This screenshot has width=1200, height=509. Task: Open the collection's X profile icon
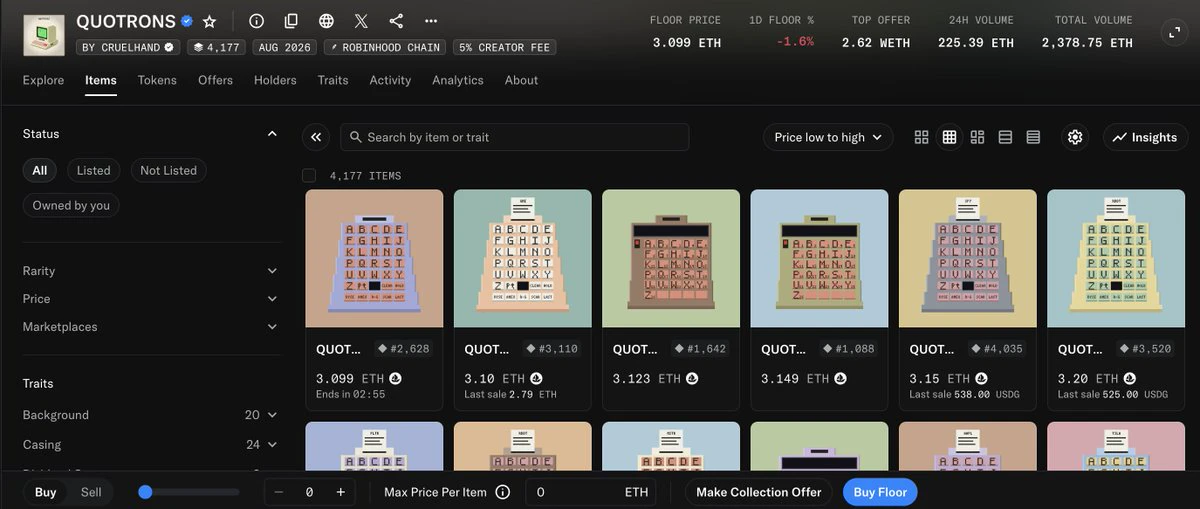click(361, 21)
